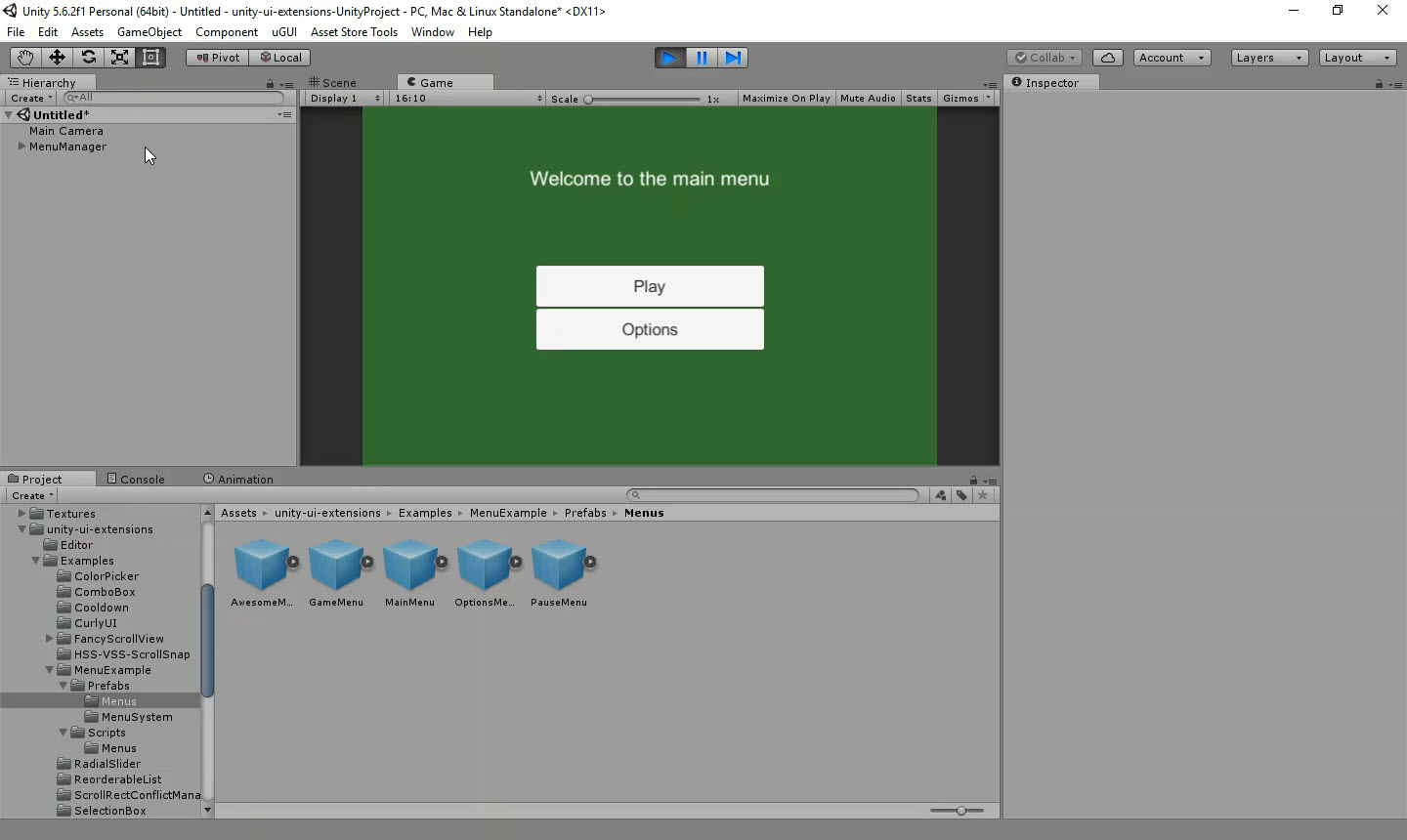1407x840 pixels.
Task: Select the Hand tool
Action: pyautogui.click(x=25, y=58)
